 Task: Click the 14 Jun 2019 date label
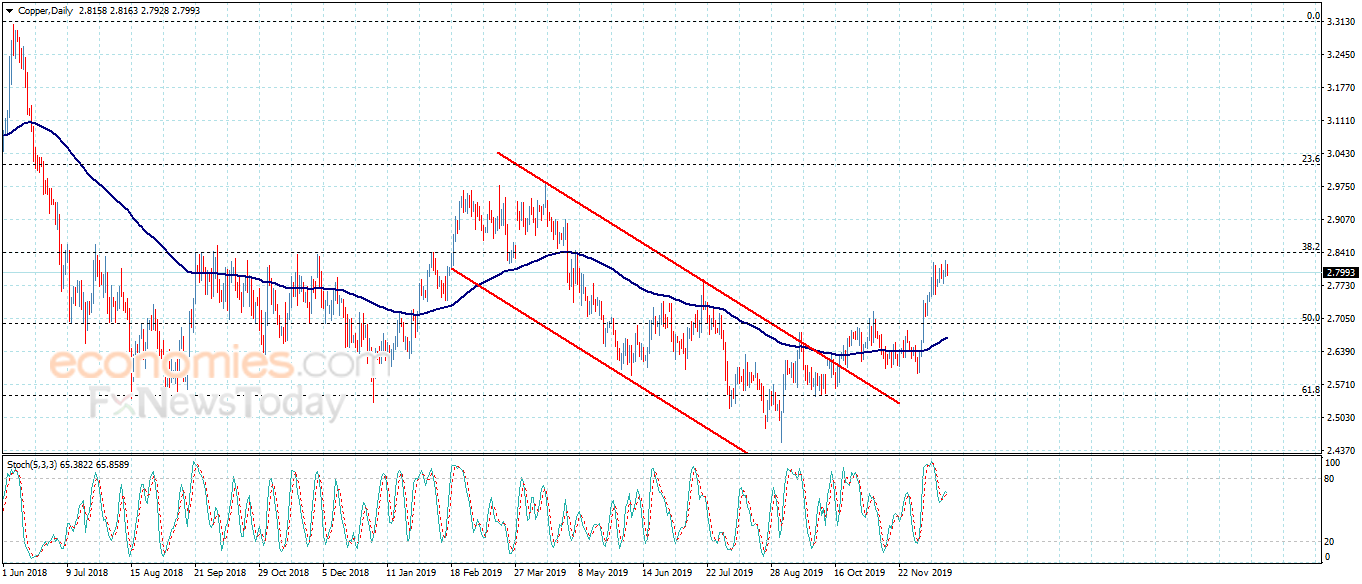tap(667, 573)
